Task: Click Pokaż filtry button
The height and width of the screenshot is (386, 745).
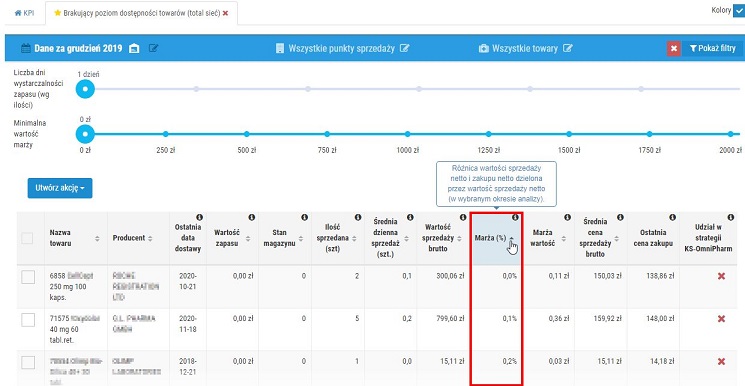Action: coord(712,48)
